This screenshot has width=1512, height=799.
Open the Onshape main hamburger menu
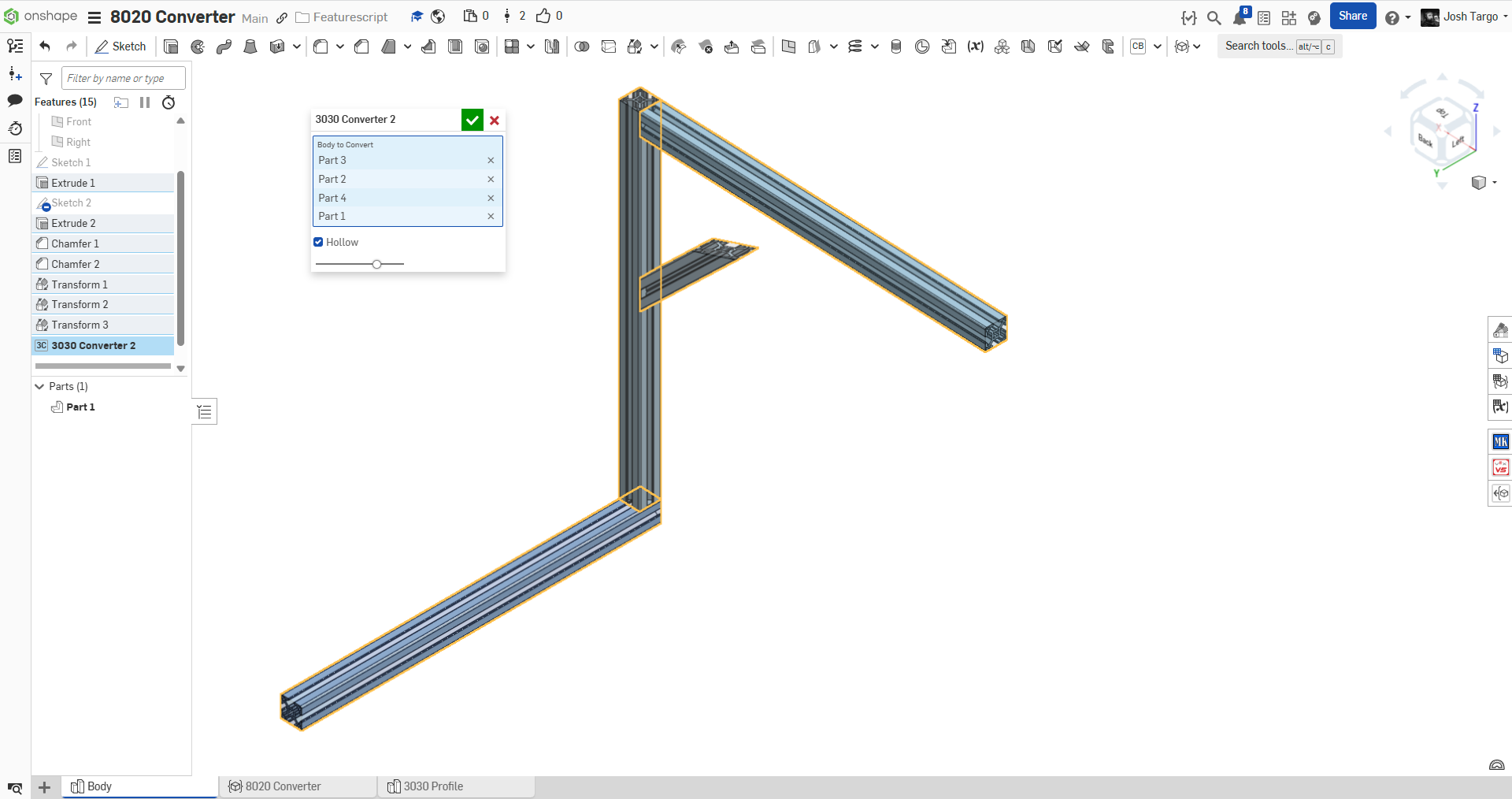[x=94, y=17]
